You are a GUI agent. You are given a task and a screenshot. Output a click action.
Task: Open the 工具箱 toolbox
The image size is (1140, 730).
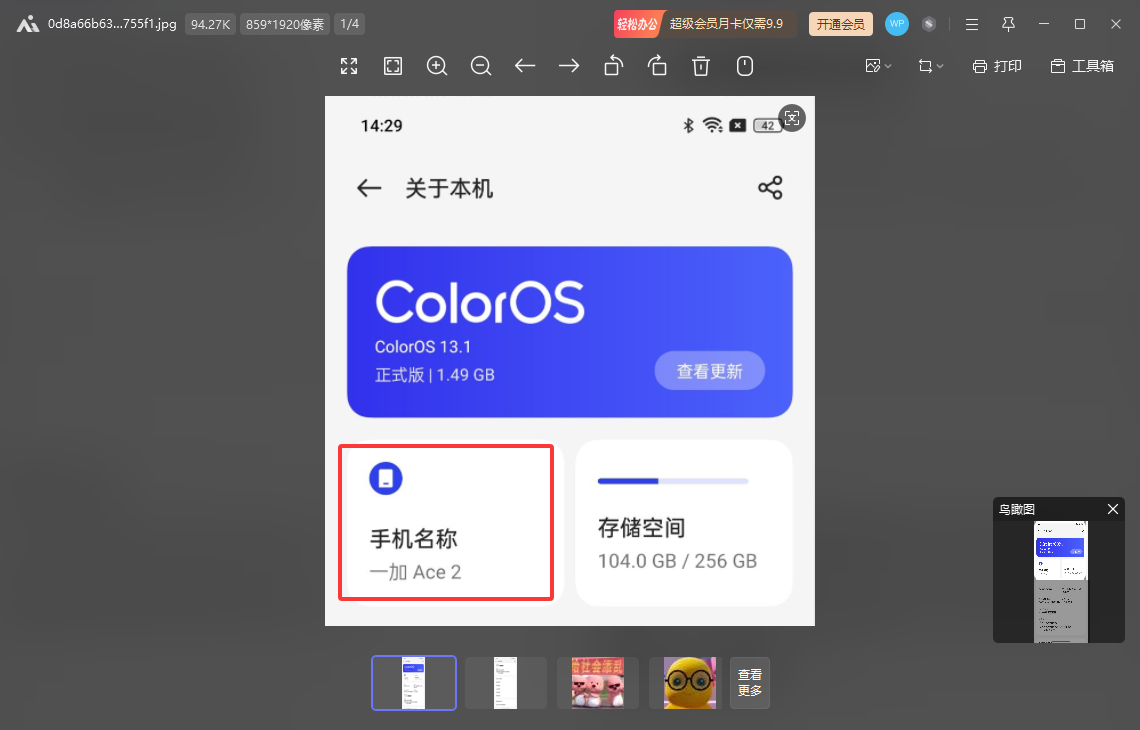1082,66
